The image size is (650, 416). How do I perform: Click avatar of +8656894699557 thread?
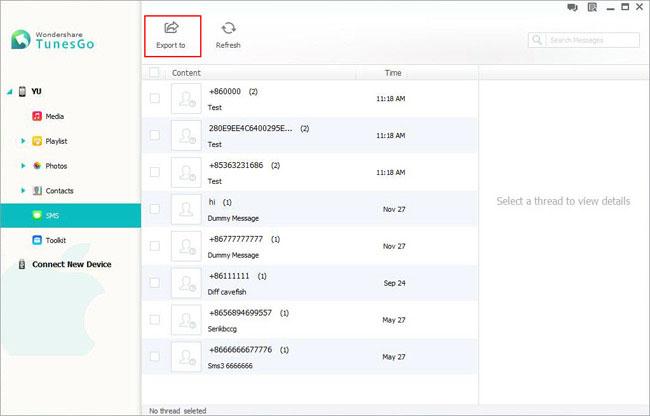(x=186, y=320)
